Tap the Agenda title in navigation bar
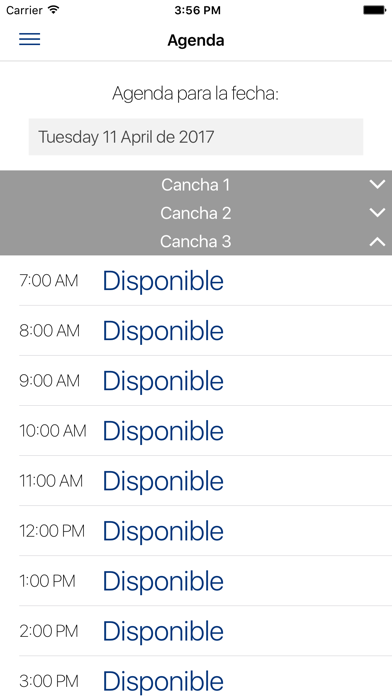Screen dimensions: 392x696 click(x=196, y=40)
